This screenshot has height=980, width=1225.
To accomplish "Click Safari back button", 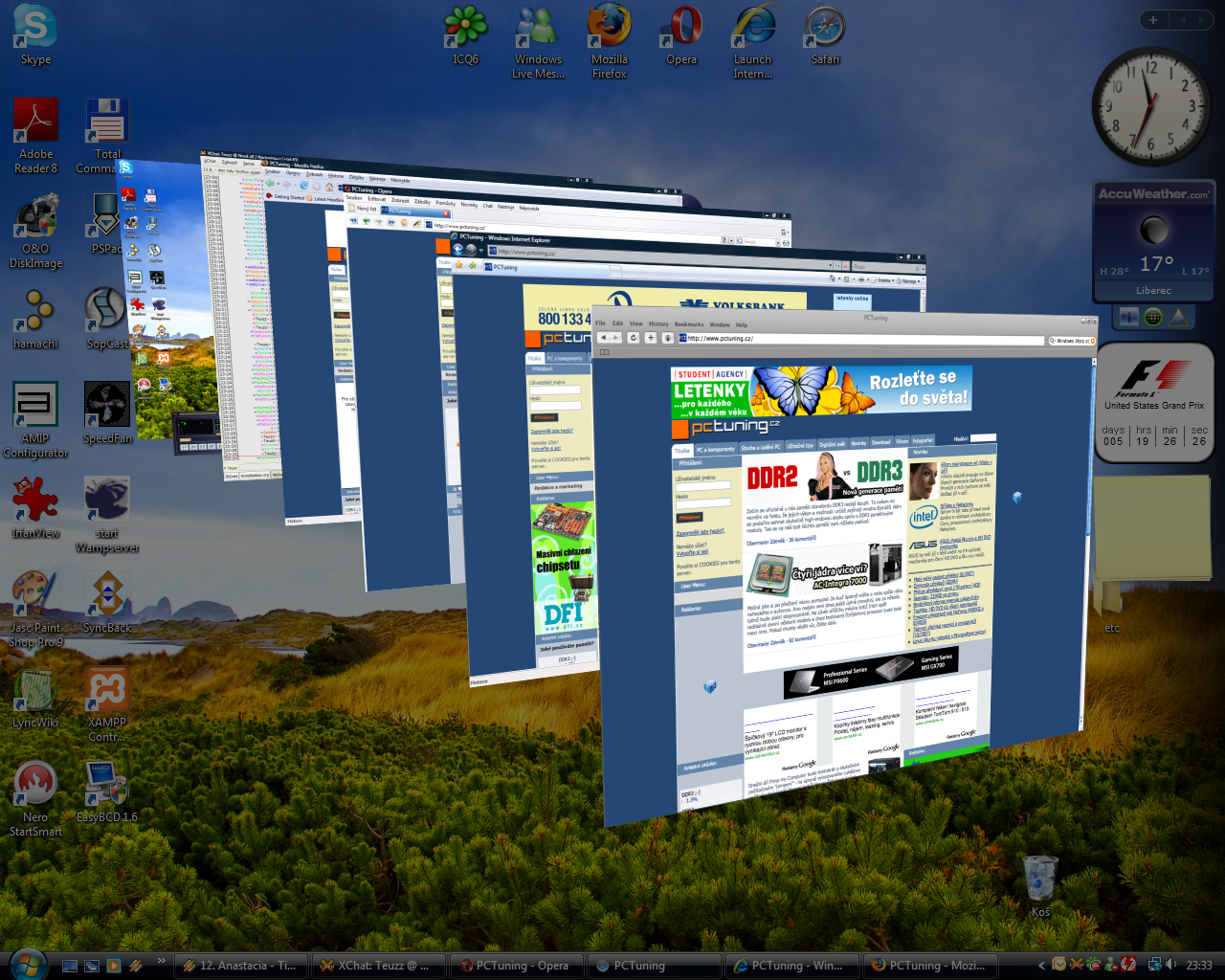I will click(x=602, y=338).
